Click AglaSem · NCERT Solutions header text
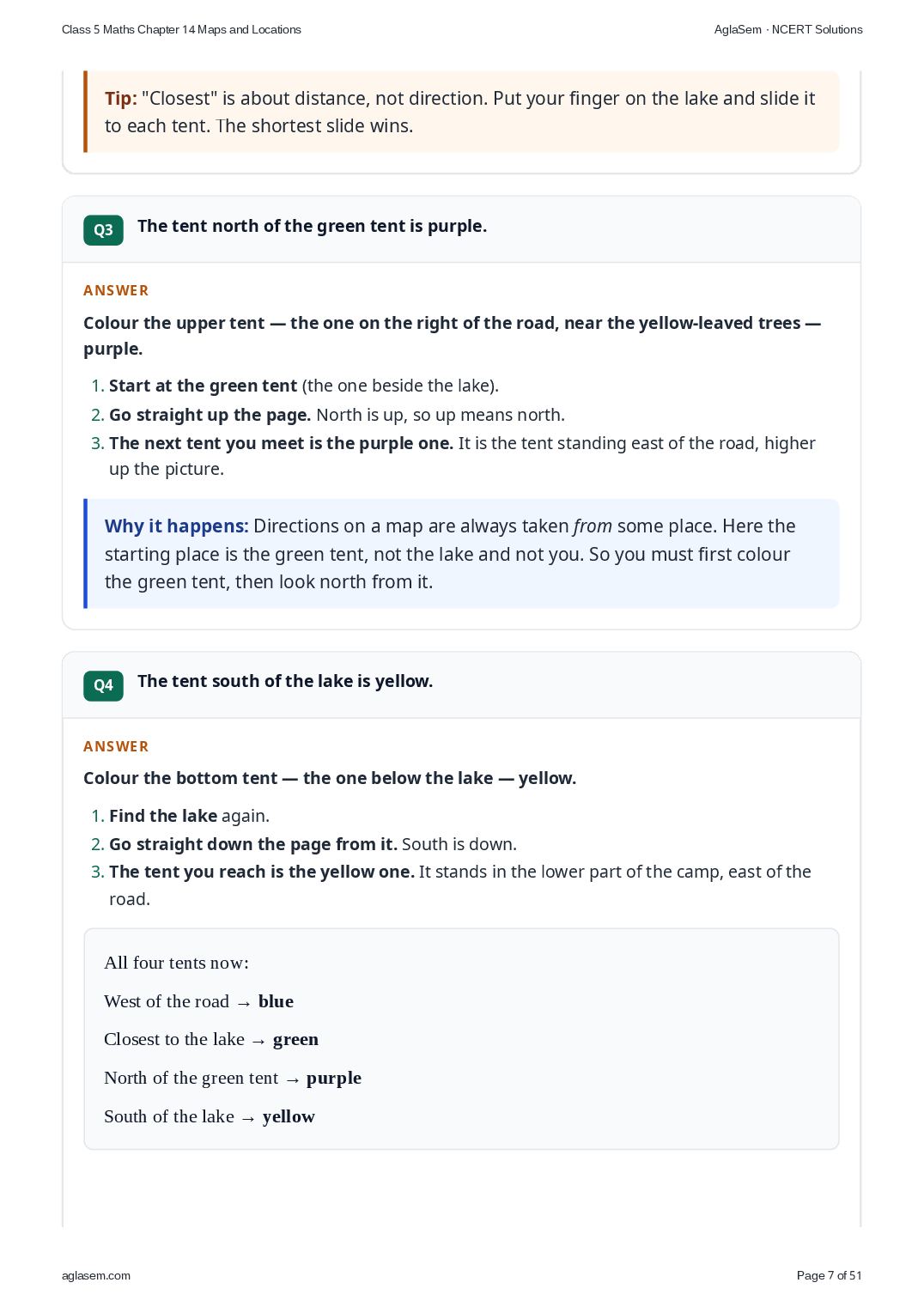 tap(788, 29)
